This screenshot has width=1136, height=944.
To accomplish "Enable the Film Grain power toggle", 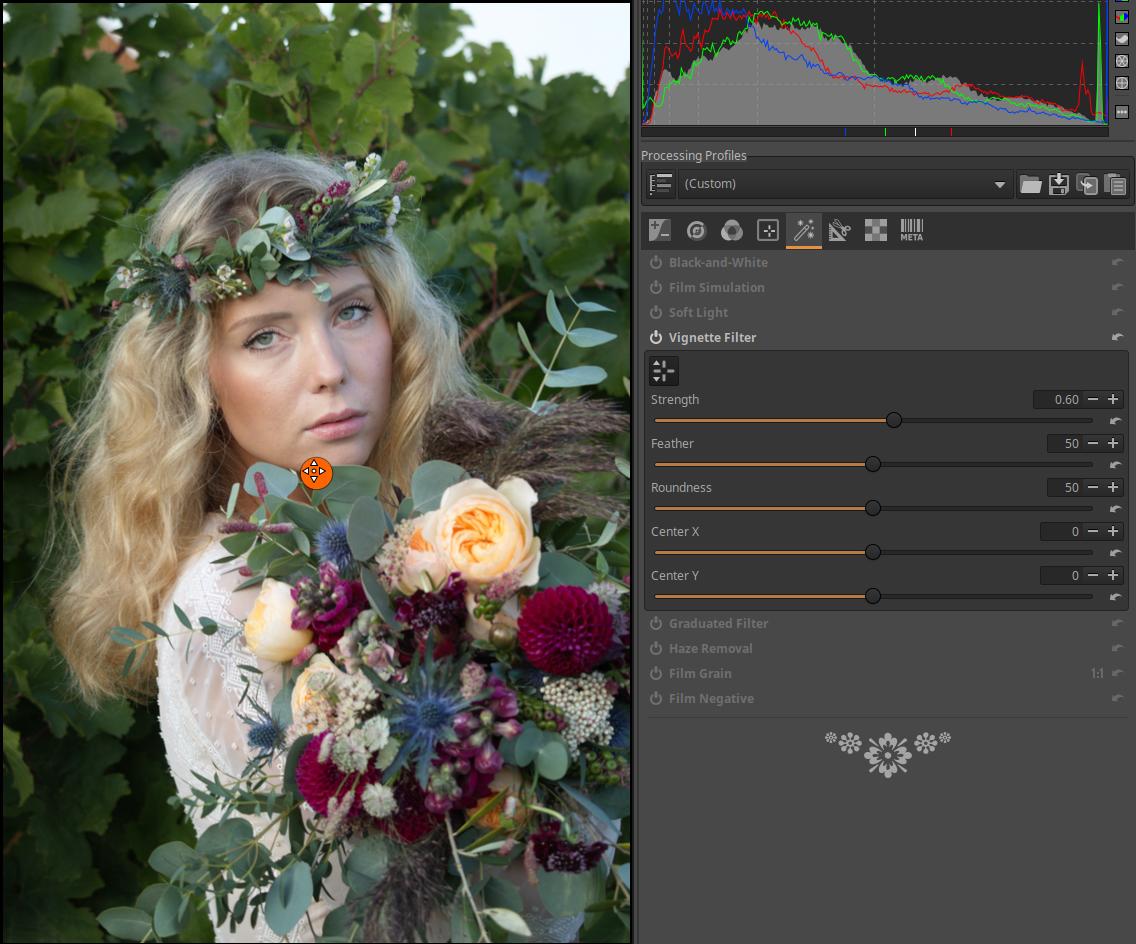I will (x=656, y=674).
